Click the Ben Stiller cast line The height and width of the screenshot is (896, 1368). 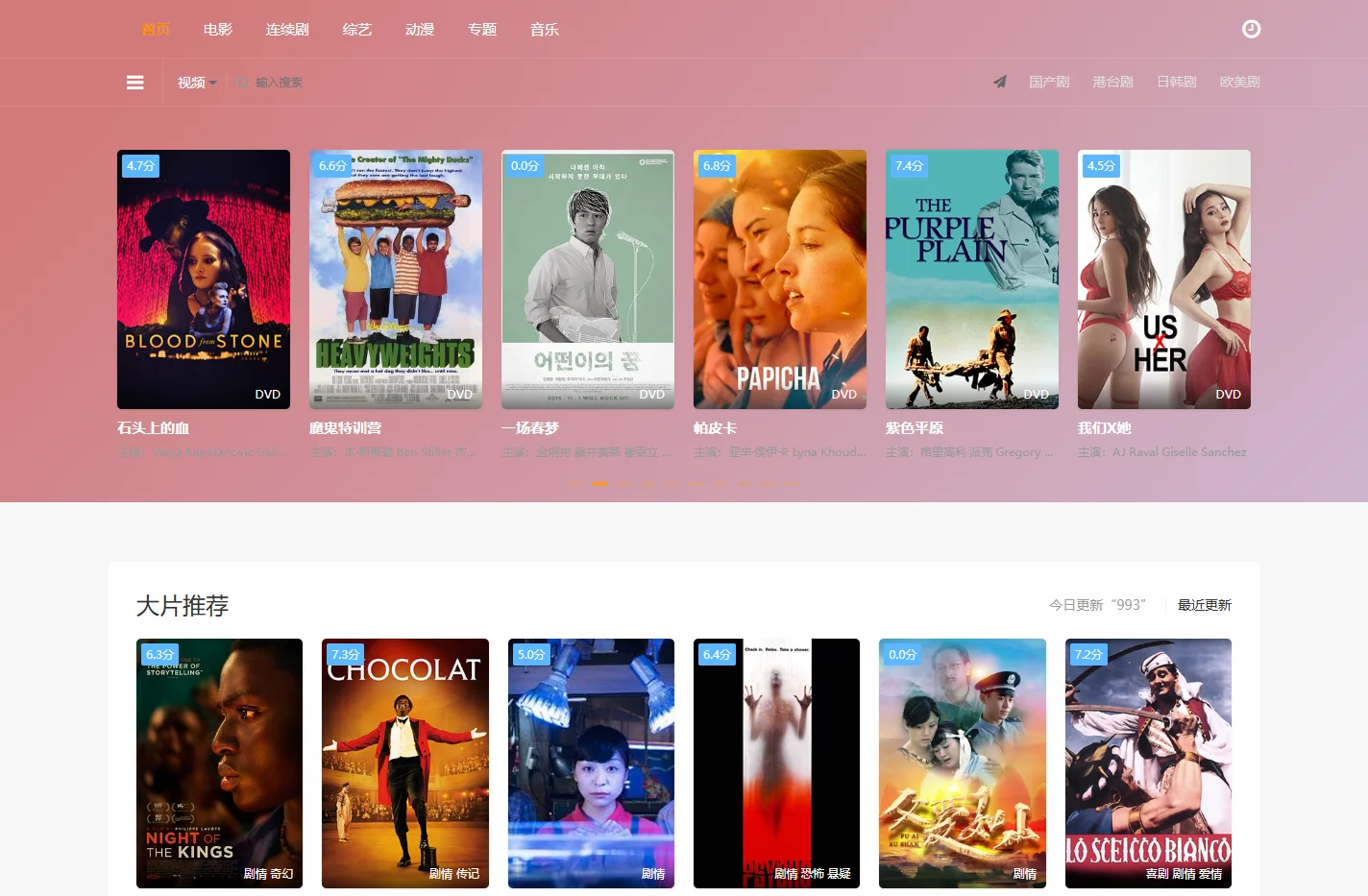394,452
